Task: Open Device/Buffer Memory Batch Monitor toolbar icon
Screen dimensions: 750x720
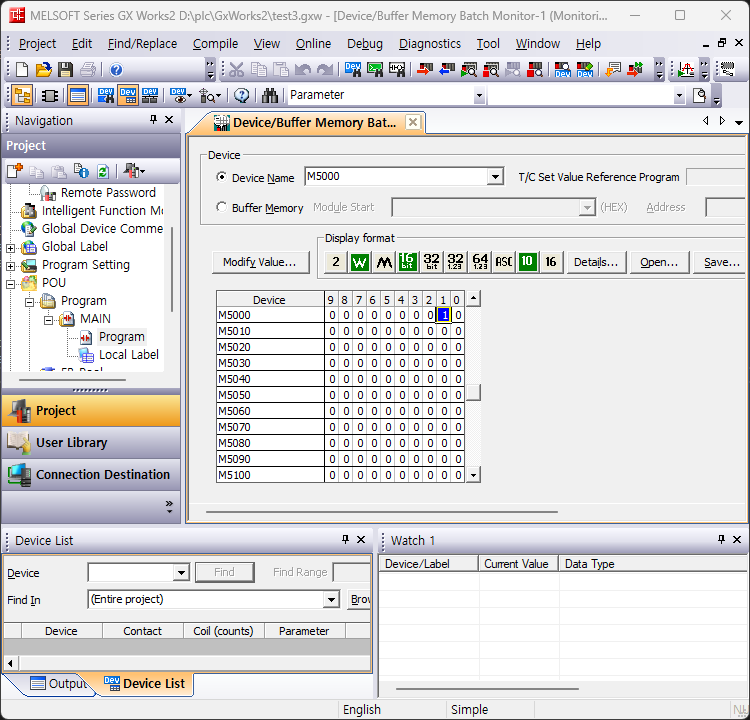Action: click(562, 70)
